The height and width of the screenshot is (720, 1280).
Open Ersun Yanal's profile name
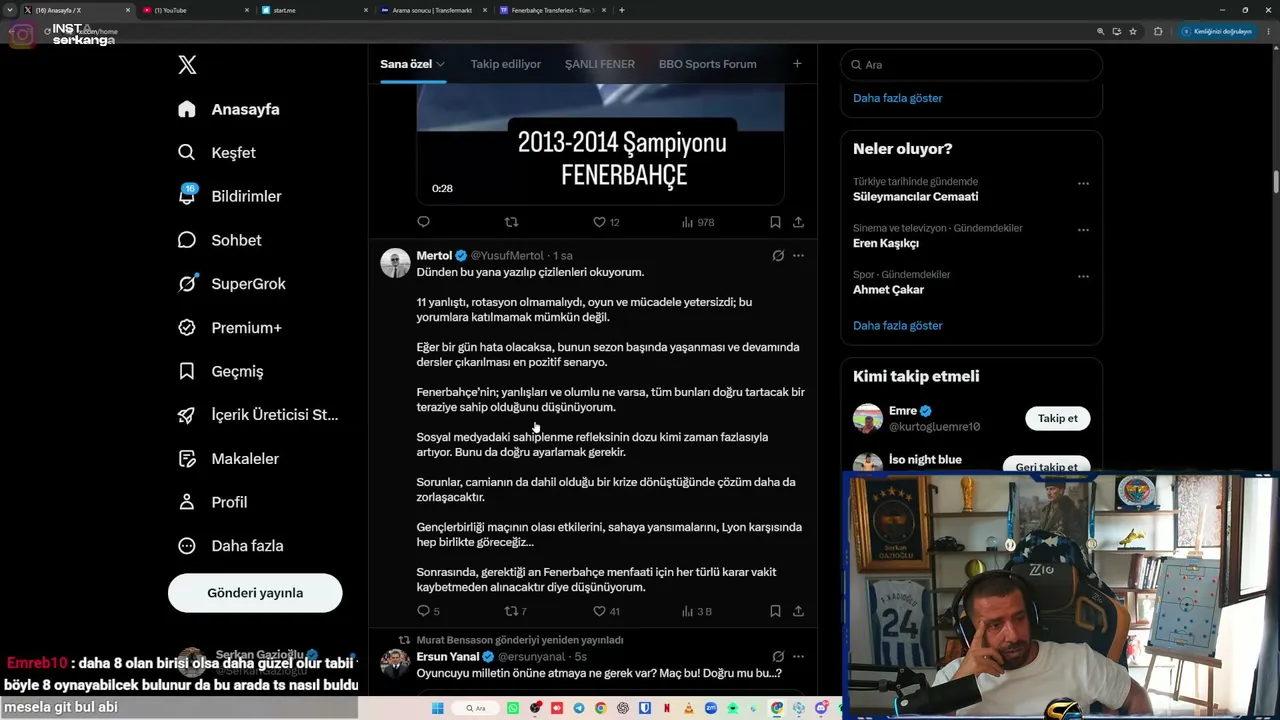tap(448, 657)
